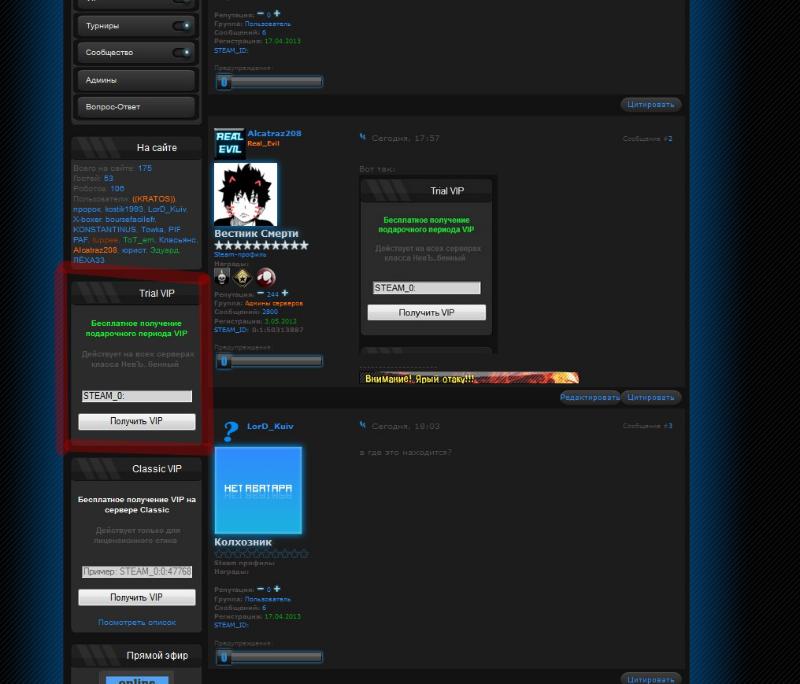Click the gold star award icon
800x684 pixels.
243,277
